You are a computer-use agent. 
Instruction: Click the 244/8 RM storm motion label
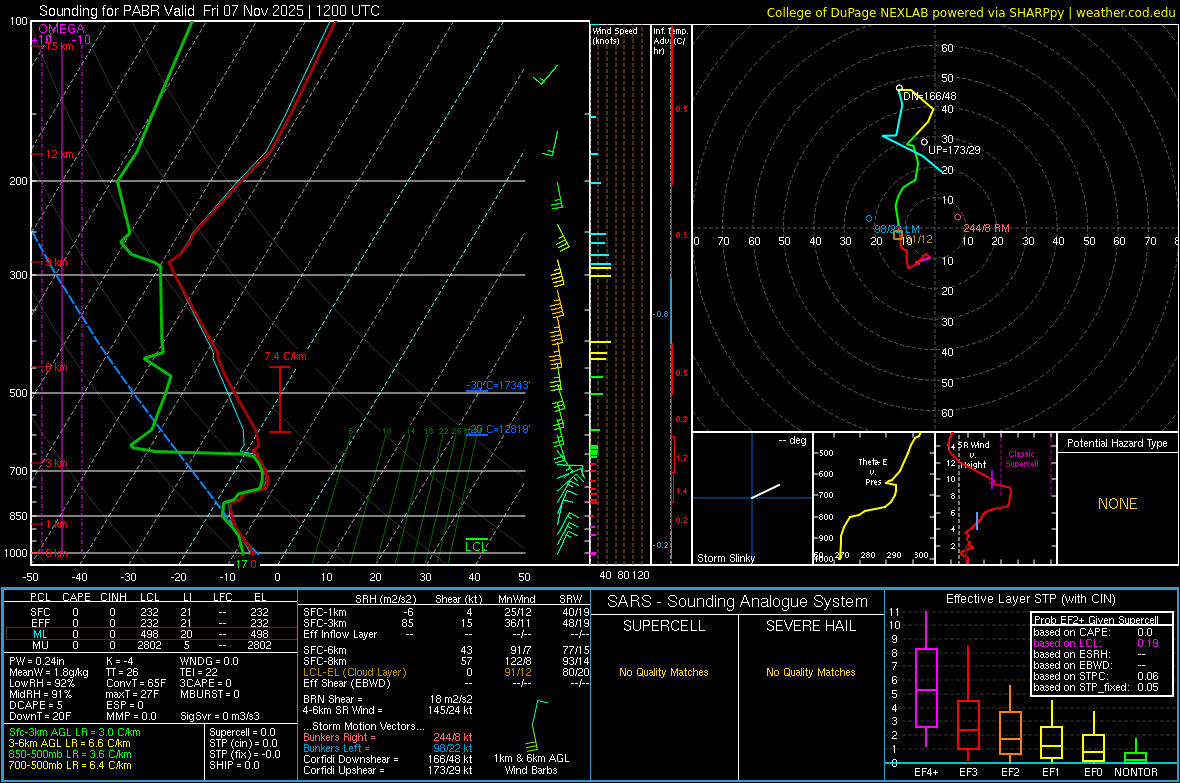(986, 228)
